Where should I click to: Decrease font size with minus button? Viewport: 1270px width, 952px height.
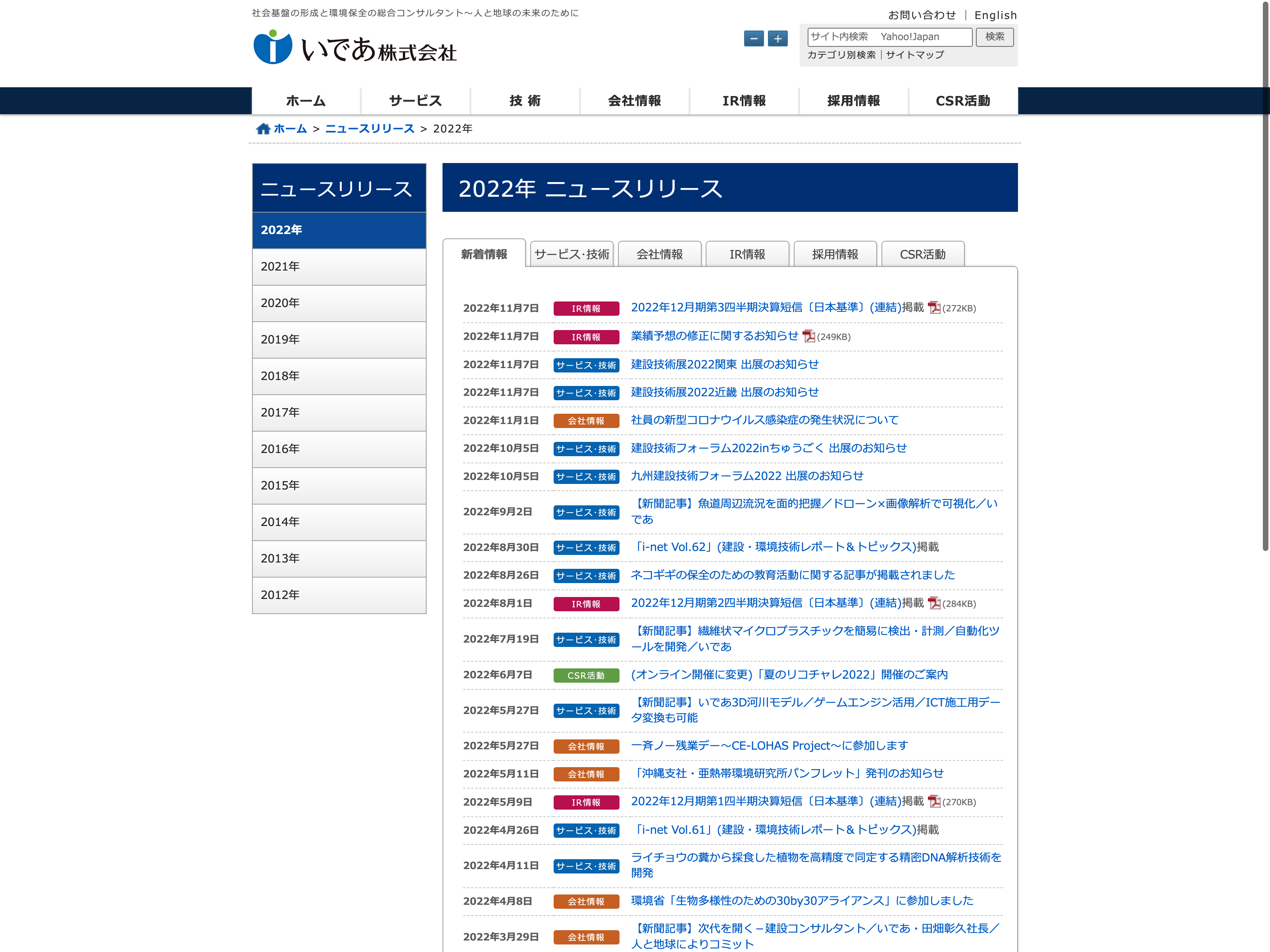(x=753, y=38)
